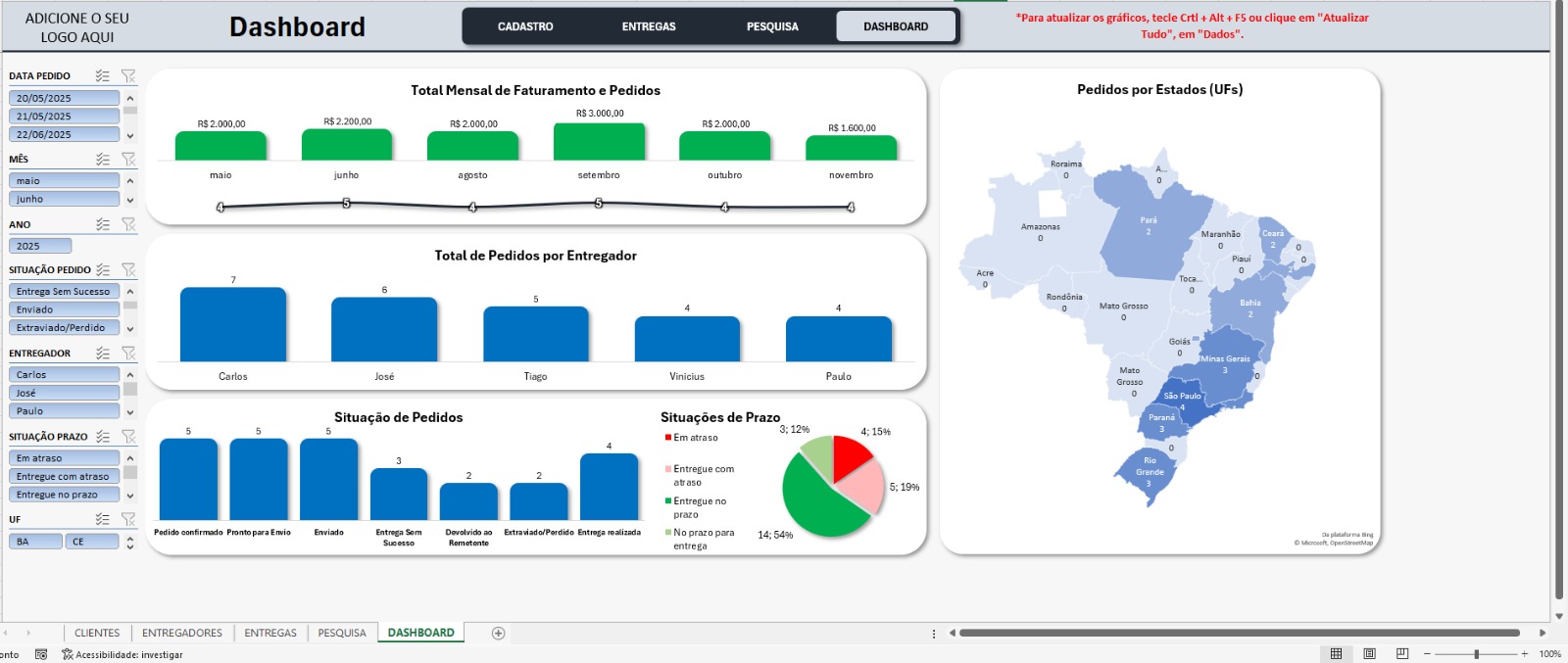Screen dimensions: 1568x663
Task: Toggle the junho month filter
Action: 65,199
